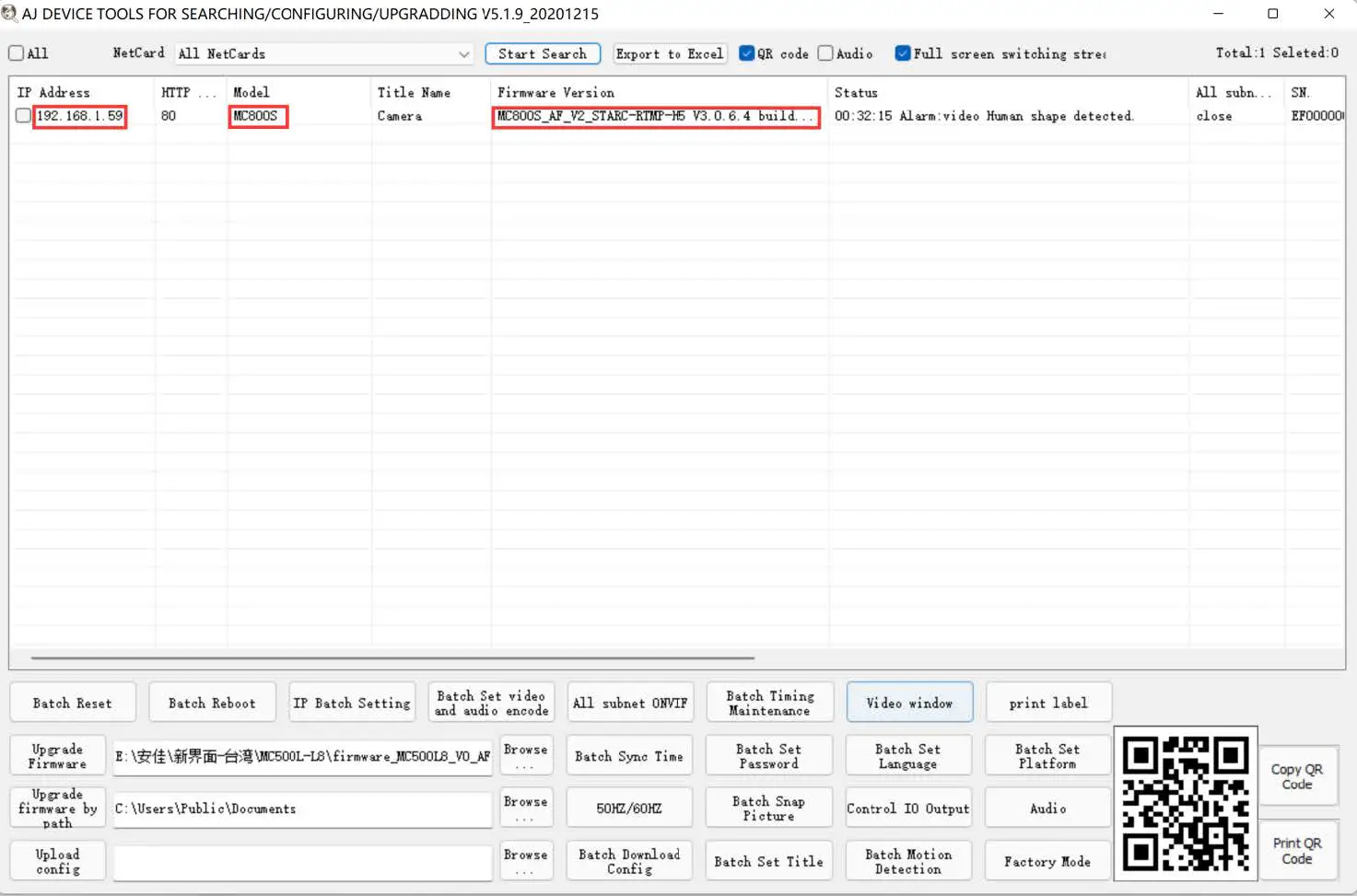
Task: Open Batch Set Platform
Action: [x=1047, y=756]
